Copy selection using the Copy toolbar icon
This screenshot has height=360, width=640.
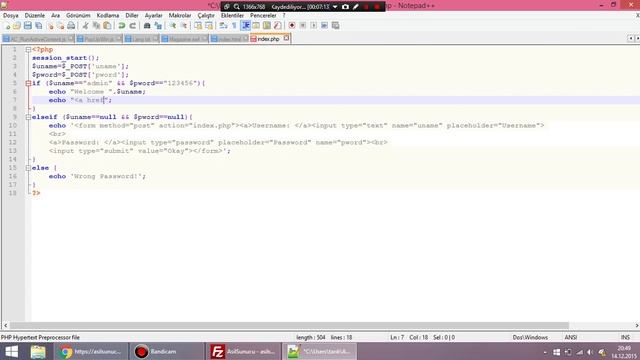point(96,26)
